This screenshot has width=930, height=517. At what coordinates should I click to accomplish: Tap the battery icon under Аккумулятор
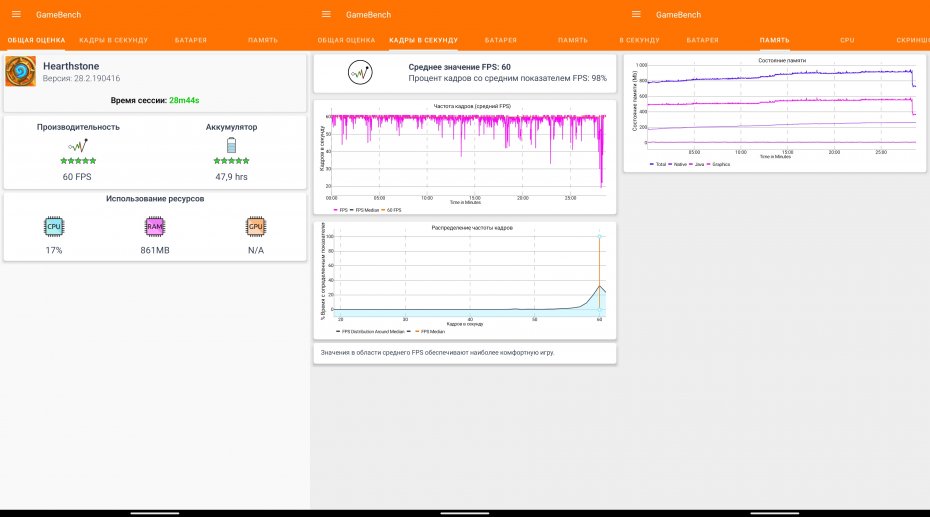tap(231, 145)
